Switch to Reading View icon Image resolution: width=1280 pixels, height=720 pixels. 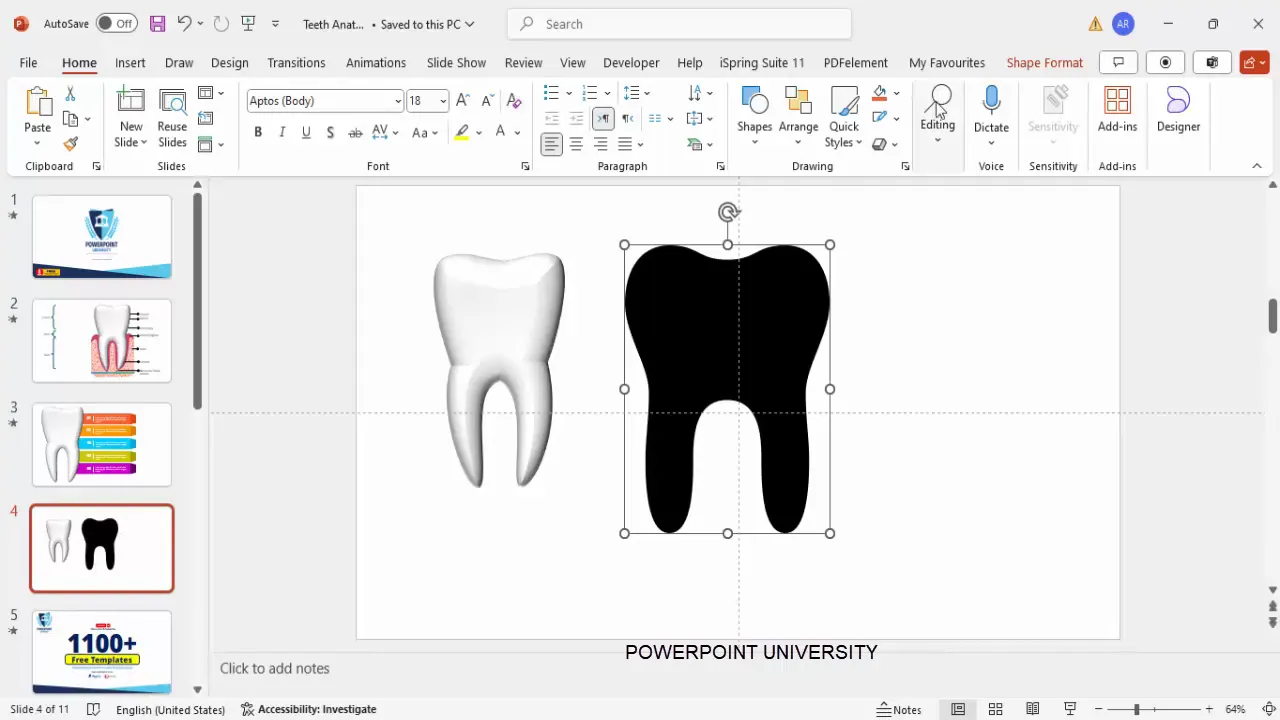tap(1033, 709)
